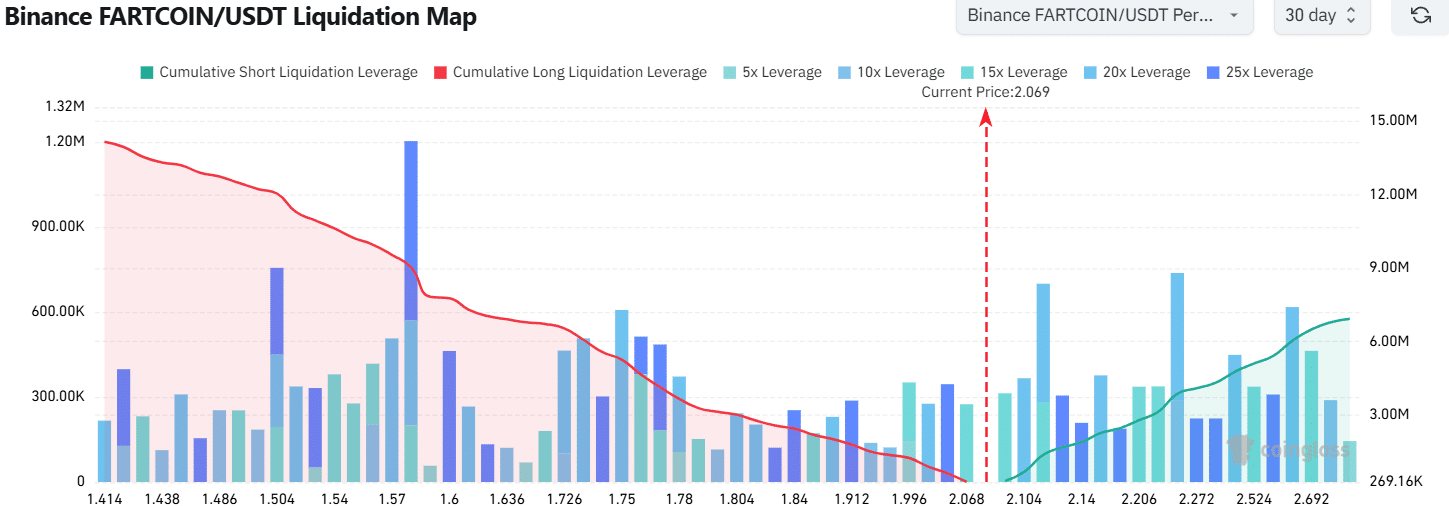Click the red Cumulative Long legend swatch
The height and width of the screenshot is (506, 1449).
point(440,72)
